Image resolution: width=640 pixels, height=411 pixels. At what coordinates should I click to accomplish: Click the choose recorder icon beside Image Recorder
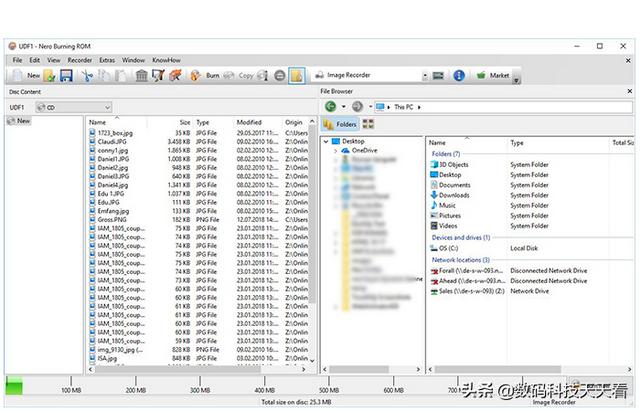pyautogui.click(x=438, y=76)
